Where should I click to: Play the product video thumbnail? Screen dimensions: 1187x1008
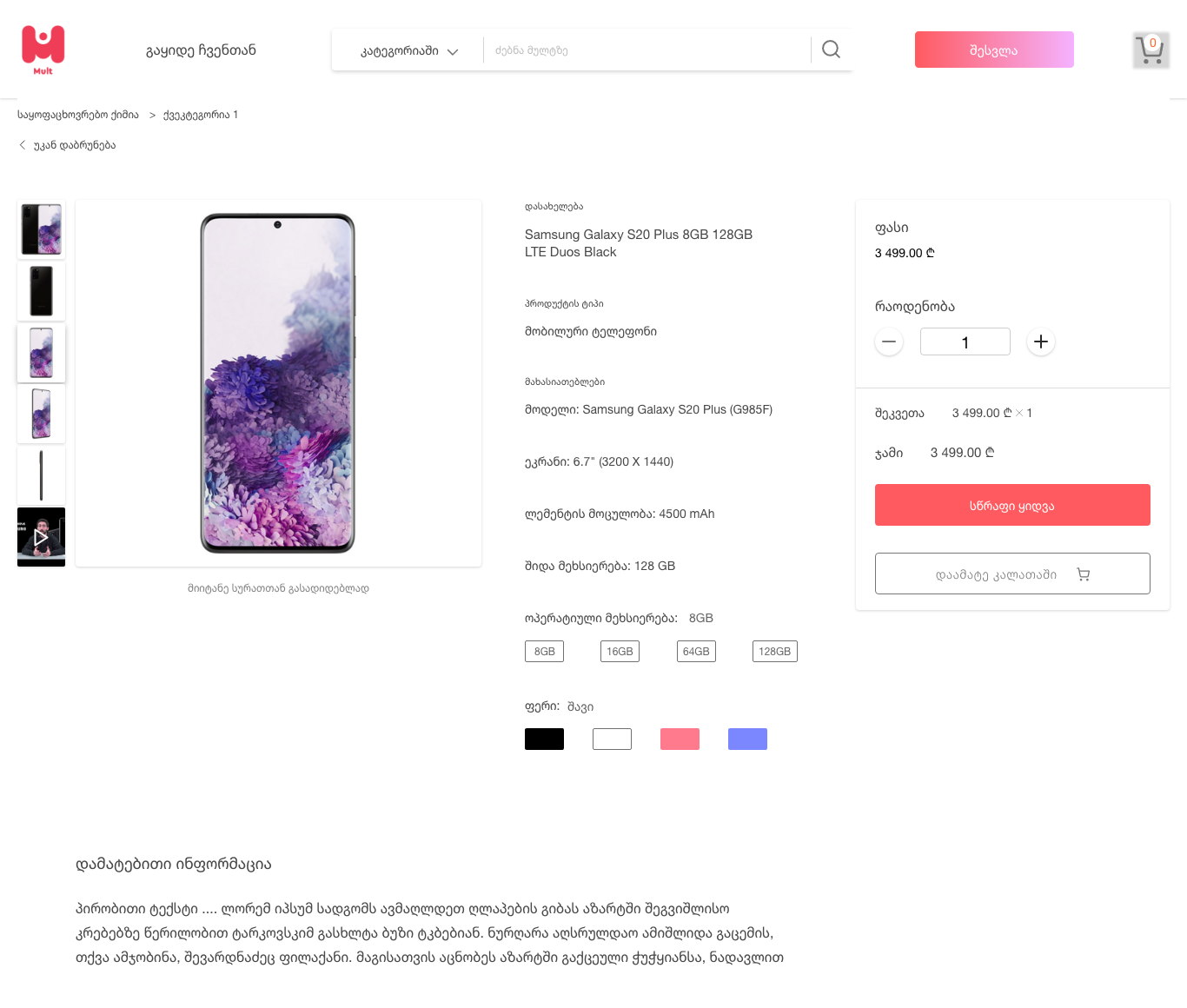point(41,537)
